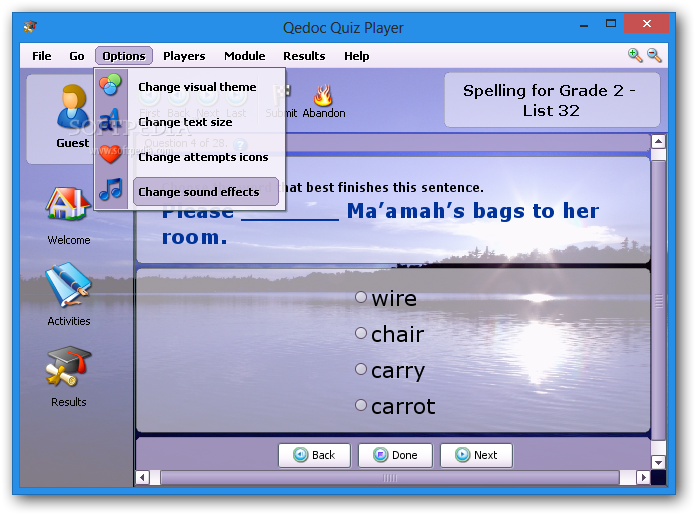Click the Qedoc app icon in title bar
The height and width of the screenshot is (515, 696).
30,27
